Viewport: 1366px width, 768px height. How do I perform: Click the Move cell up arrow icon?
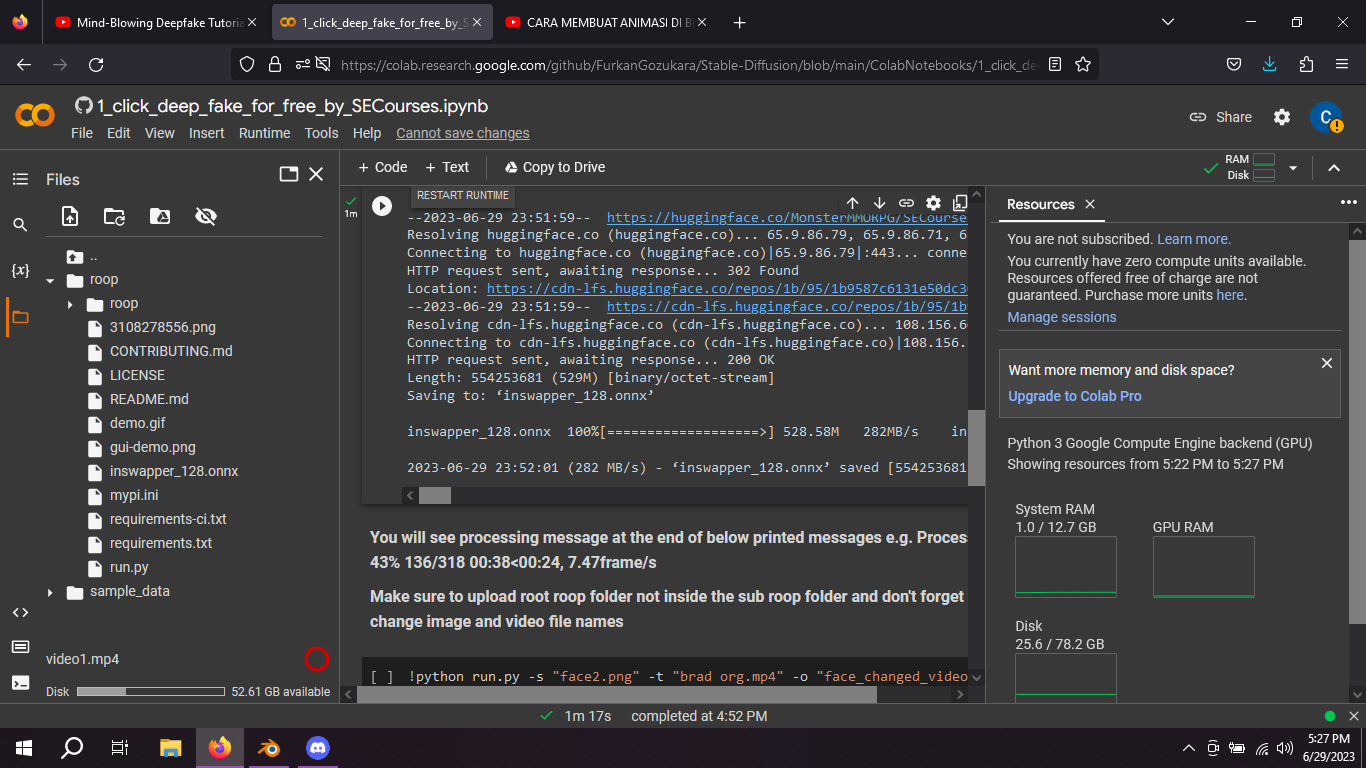(853, 203)
